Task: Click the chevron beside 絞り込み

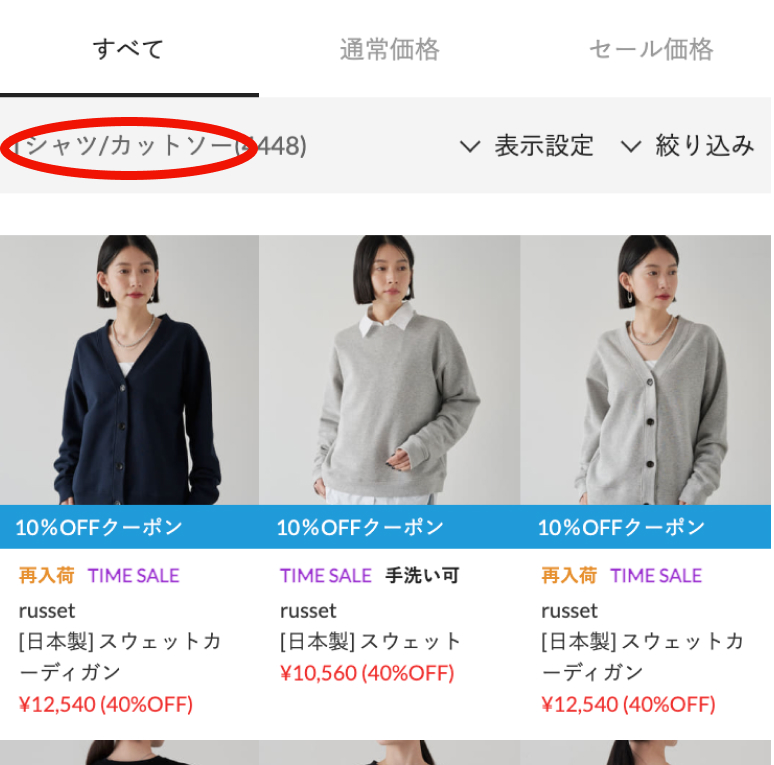Action: [x=630, y=146]
